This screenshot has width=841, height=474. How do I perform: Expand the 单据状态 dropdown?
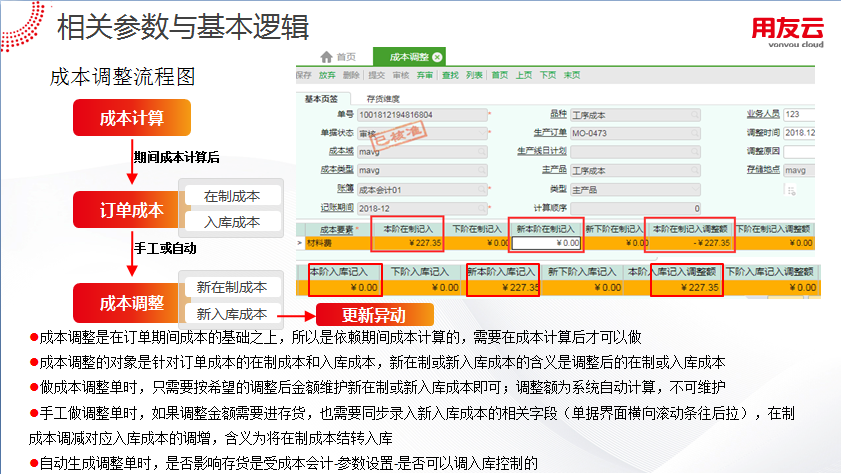point(481,133)
